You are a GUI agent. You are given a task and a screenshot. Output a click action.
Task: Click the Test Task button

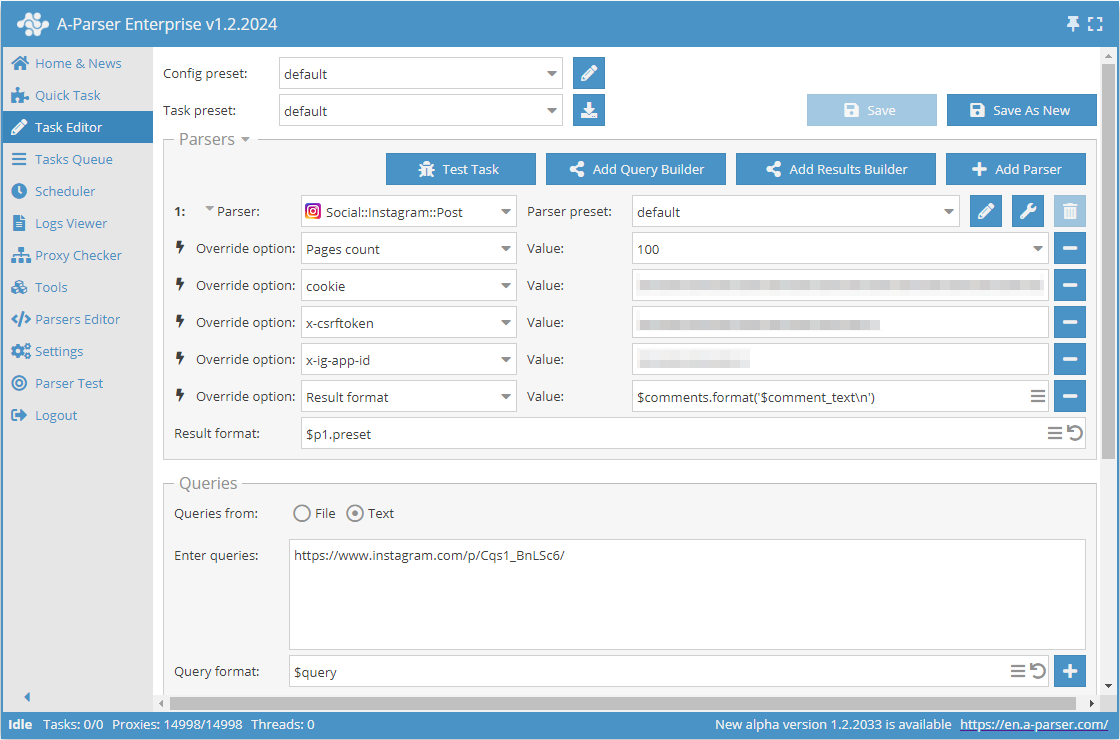point(461,170)
